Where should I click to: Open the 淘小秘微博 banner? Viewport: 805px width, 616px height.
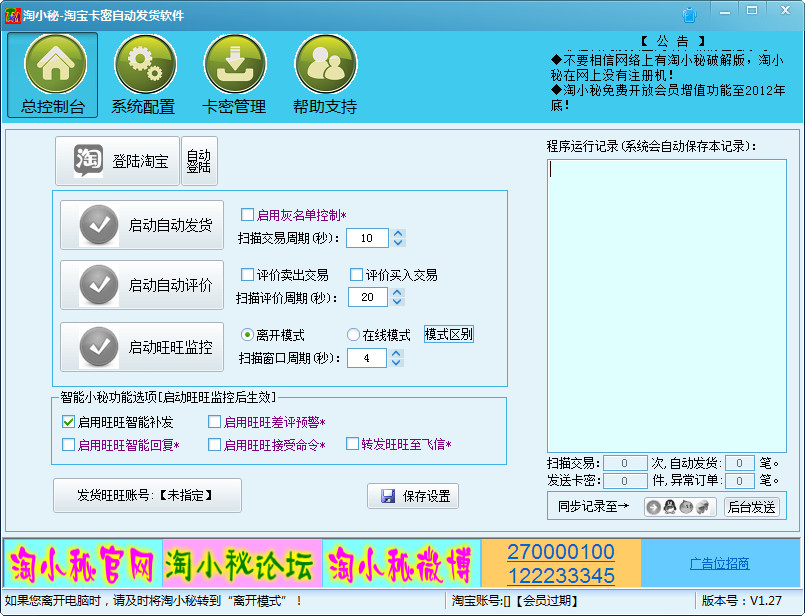tap(401, 563)
